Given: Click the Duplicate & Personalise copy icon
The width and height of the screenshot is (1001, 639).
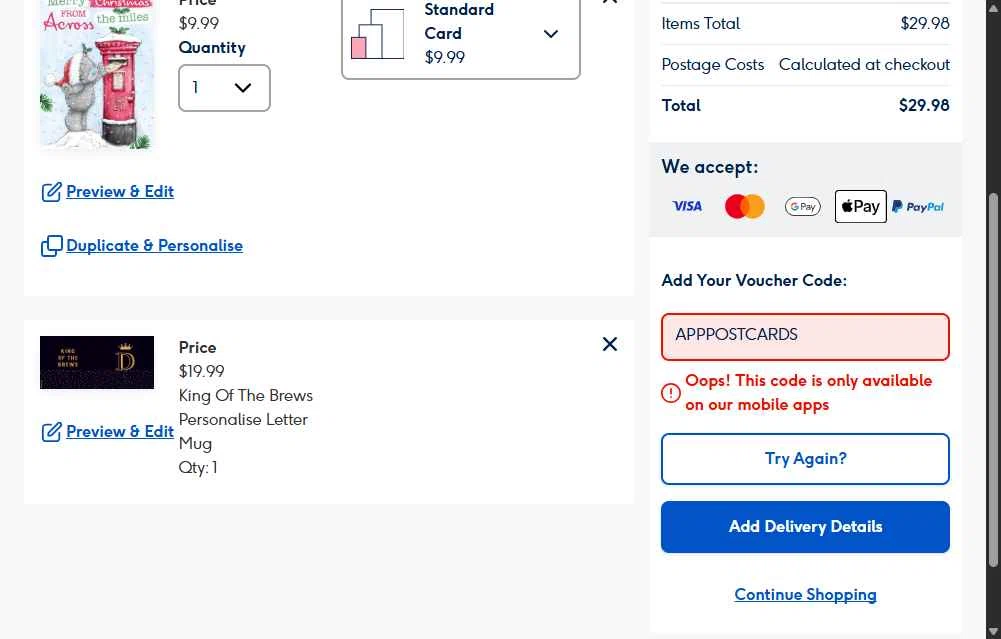Looking at the screenshot, I should coord(51,246).
